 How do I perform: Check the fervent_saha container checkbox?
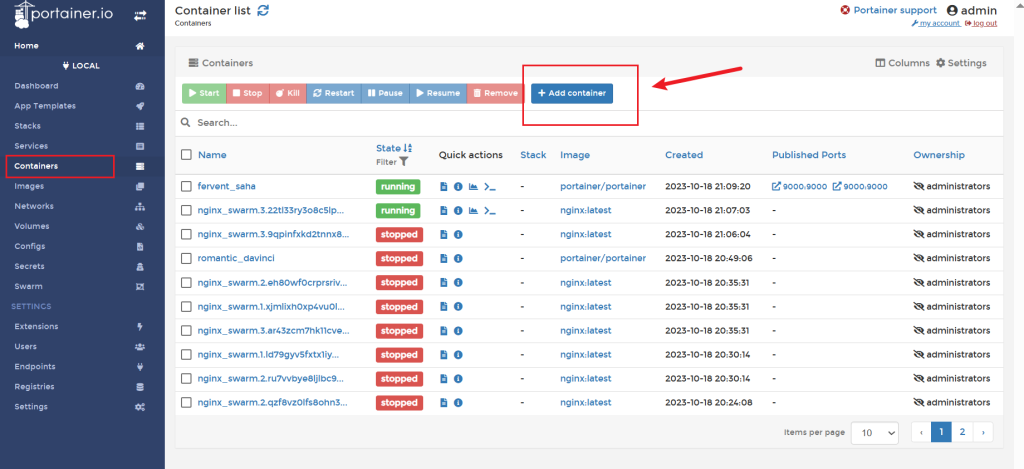(x=186, y=187)
